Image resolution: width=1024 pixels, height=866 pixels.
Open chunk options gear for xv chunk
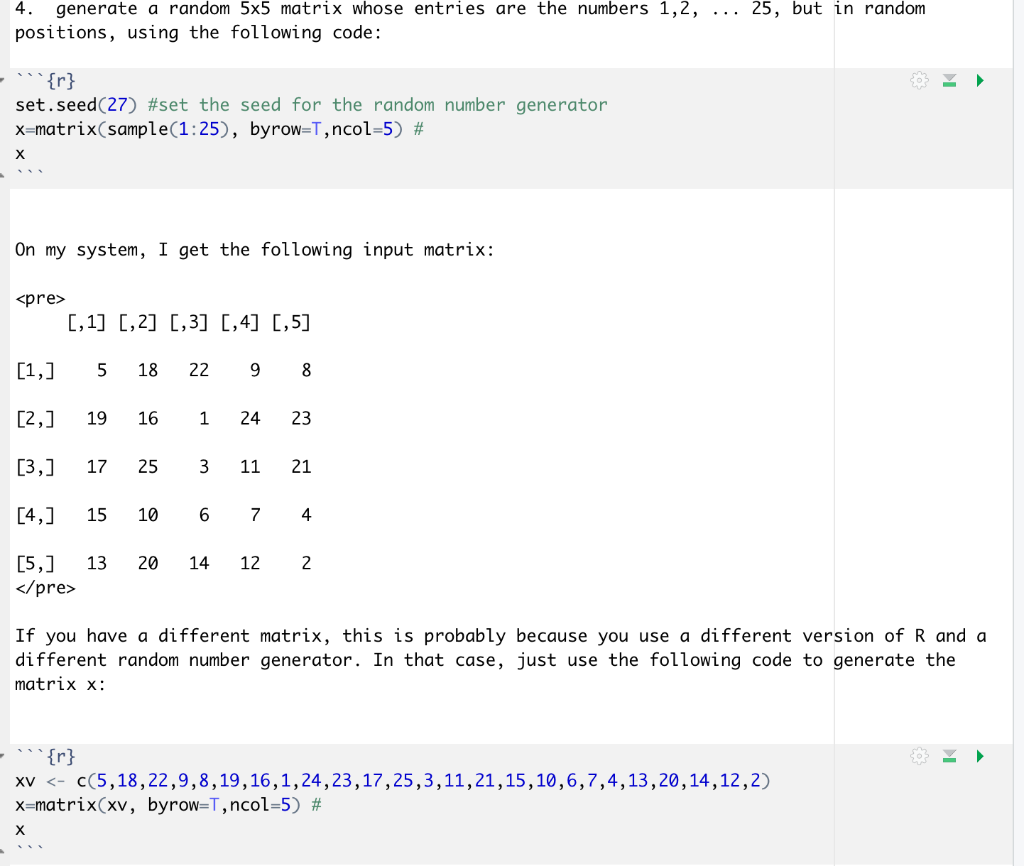pos(919,756)
